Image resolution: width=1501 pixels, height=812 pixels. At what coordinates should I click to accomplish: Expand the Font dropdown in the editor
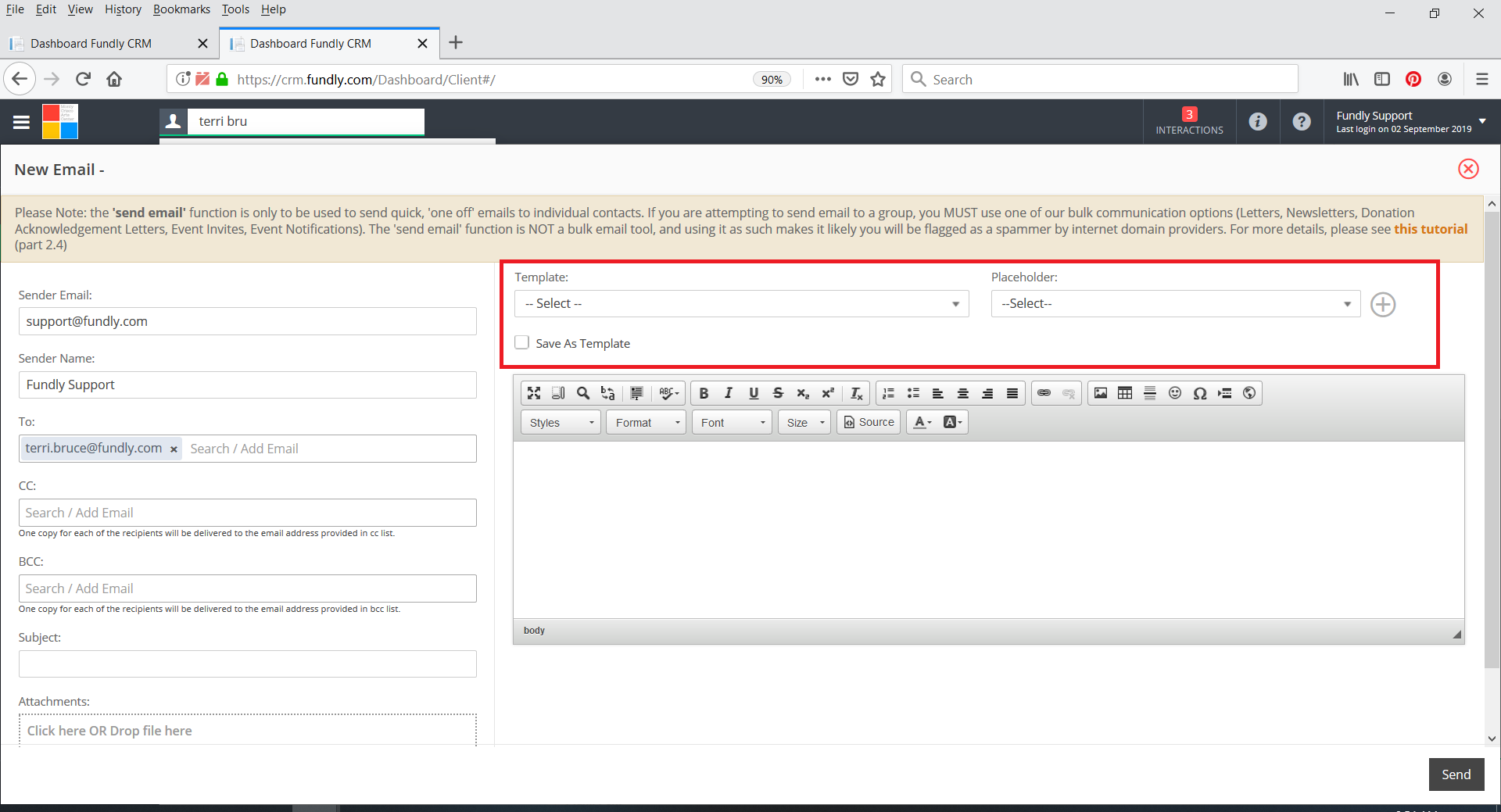(732, 423)
